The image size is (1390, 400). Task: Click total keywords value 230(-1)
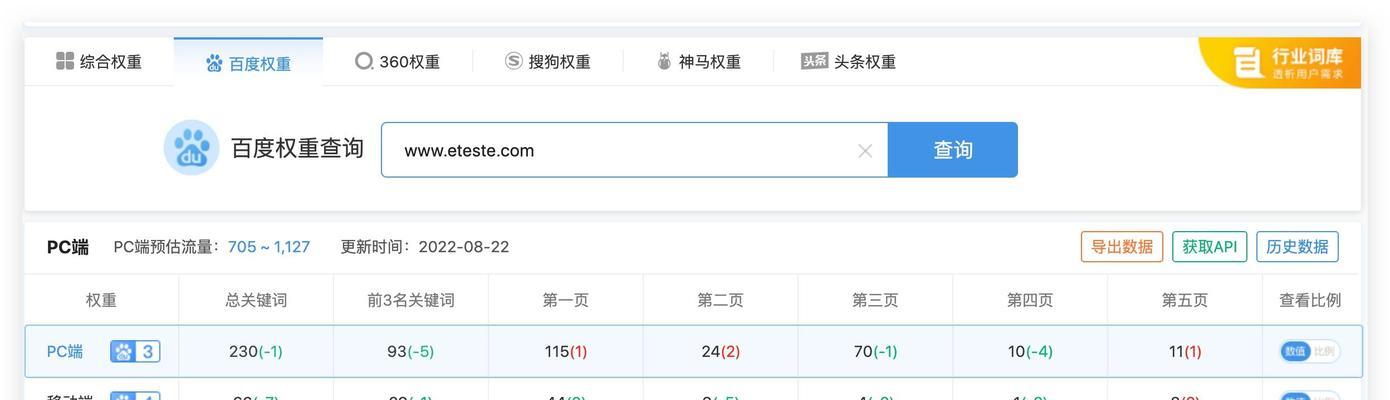pyautogui.click(x=256, y=351)
